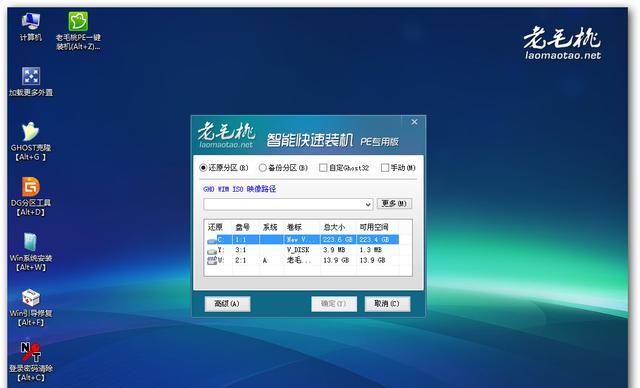Click the 1.3 MB free space cell
The width and height of the screenshot is (640, 388).
(371, 250)
